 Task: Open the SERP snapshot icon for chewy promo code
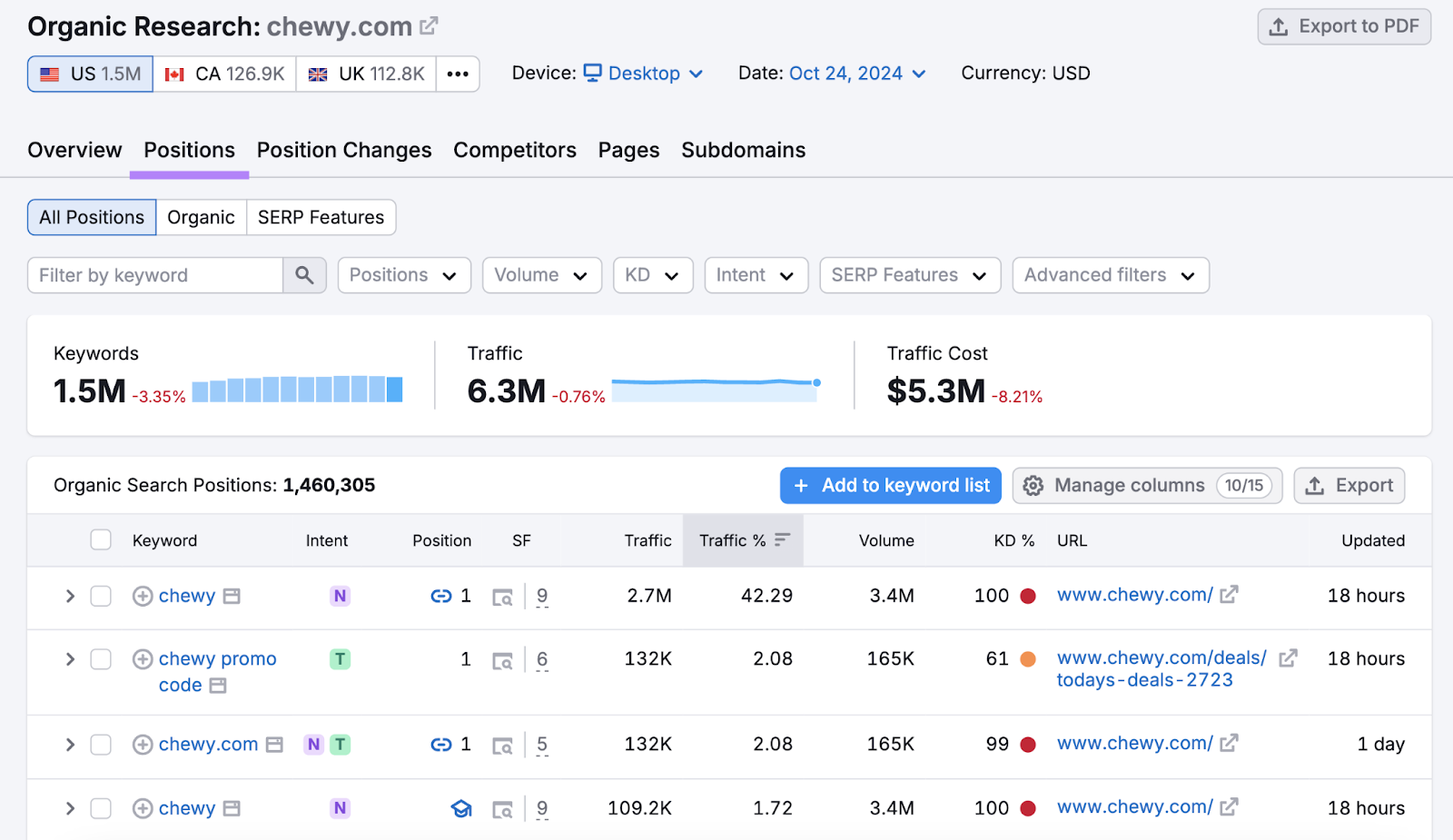(503, 659)
